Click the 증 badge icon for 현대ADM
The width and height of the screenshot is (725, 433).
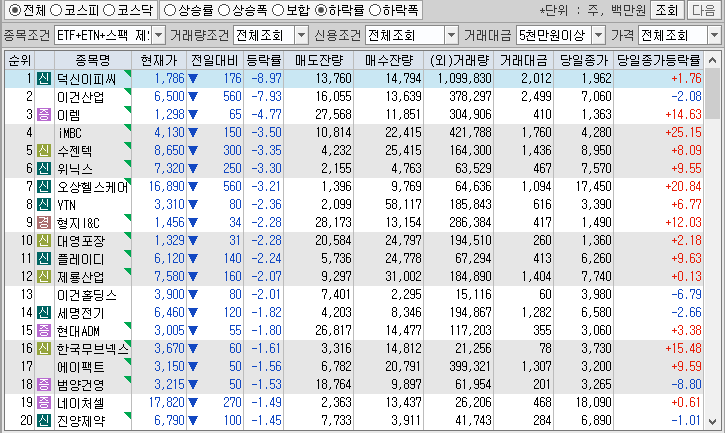tap(44, 331)
